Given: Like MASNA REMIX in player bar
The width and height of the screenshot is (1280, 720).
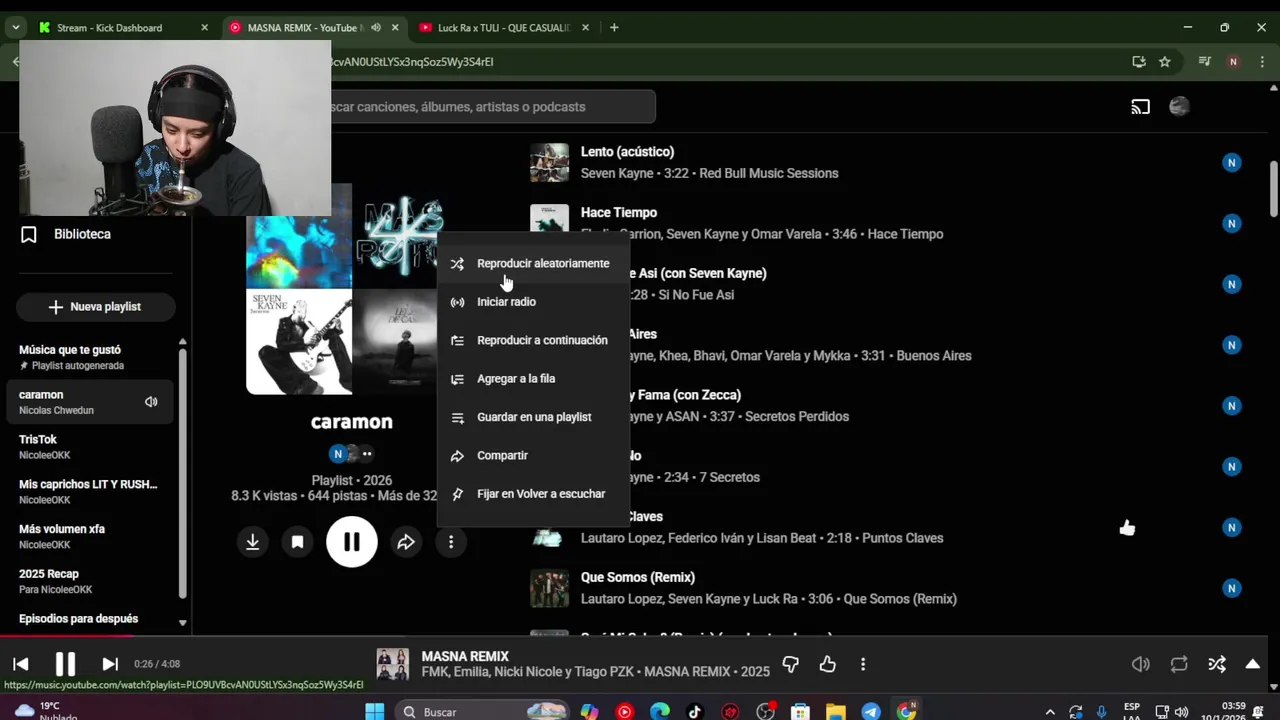Looking at the screenshot, I should pyautogui.click(x=827, y=664).
